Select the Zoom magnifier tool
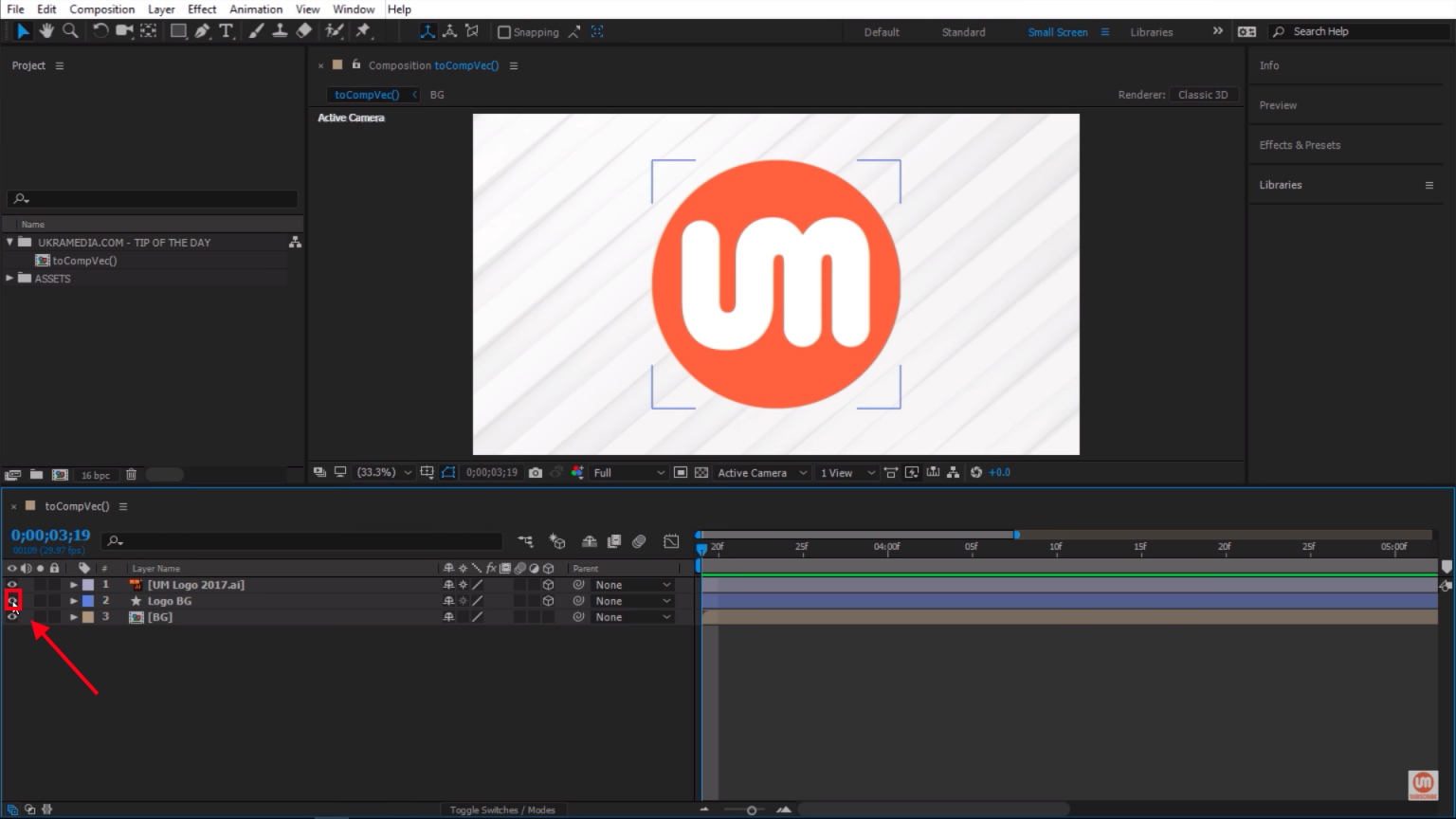The image size is (1456, 819). (x=70, y=31)
